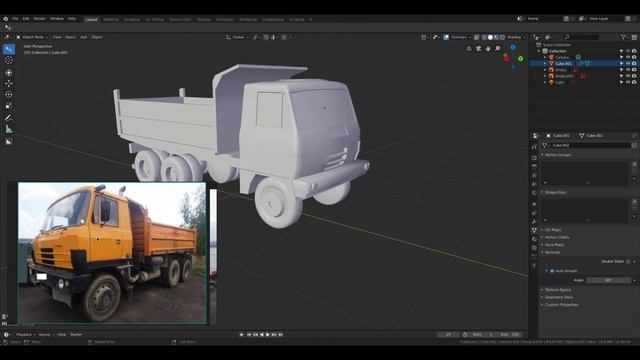Viewport: 640px width, 360px height.
Task: Toggle viewport overlays visibility button
Action: tap(446, 37)
